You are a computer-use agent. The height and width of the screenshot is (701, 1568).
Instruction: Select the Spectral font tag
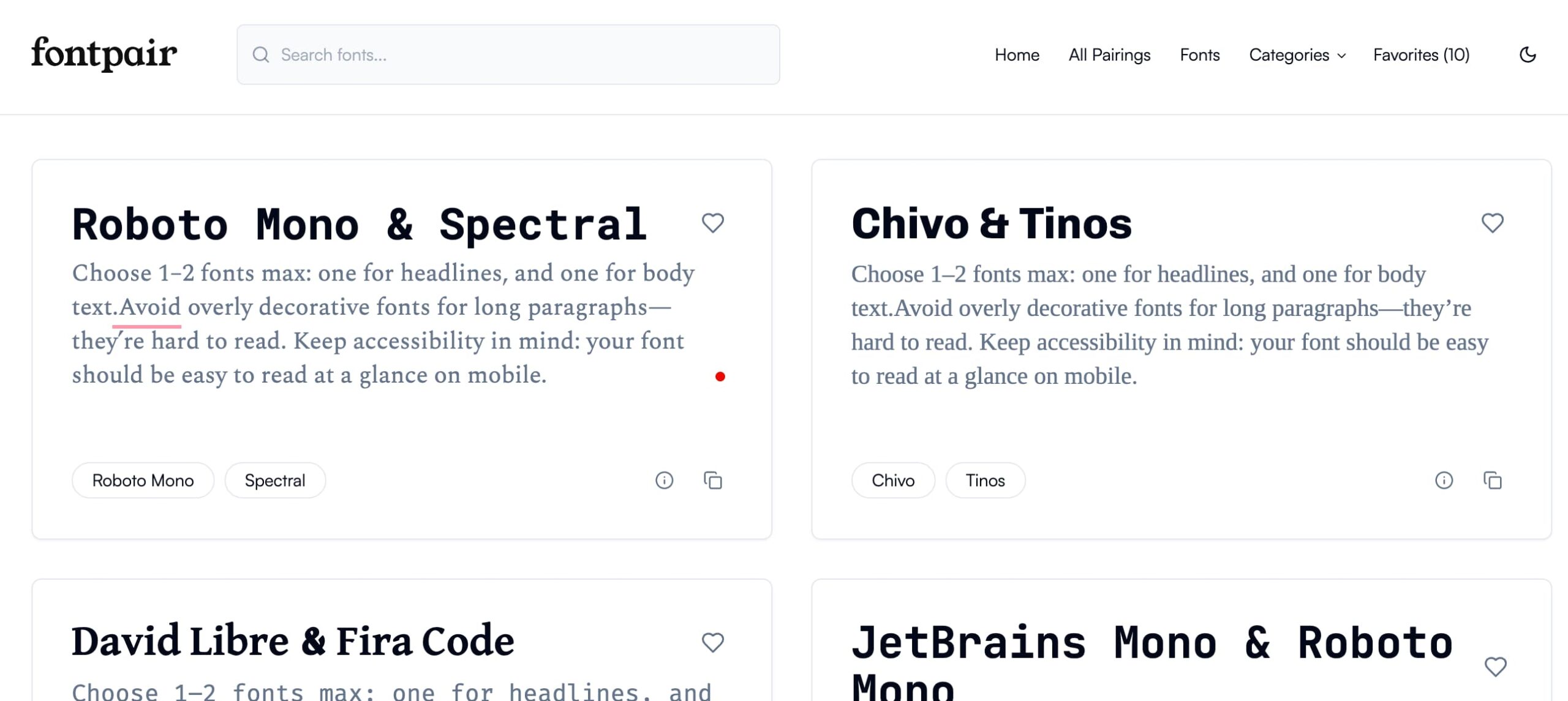point(274,481)
